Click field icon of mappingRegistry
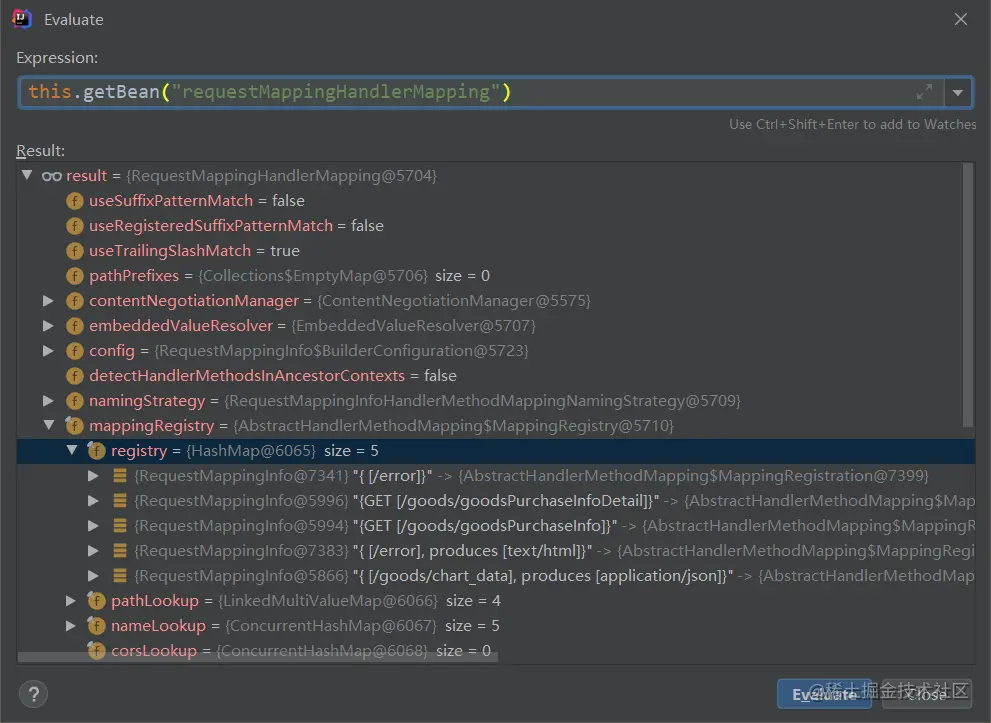This screenshot has width=991, height=723. coord(75,426)
